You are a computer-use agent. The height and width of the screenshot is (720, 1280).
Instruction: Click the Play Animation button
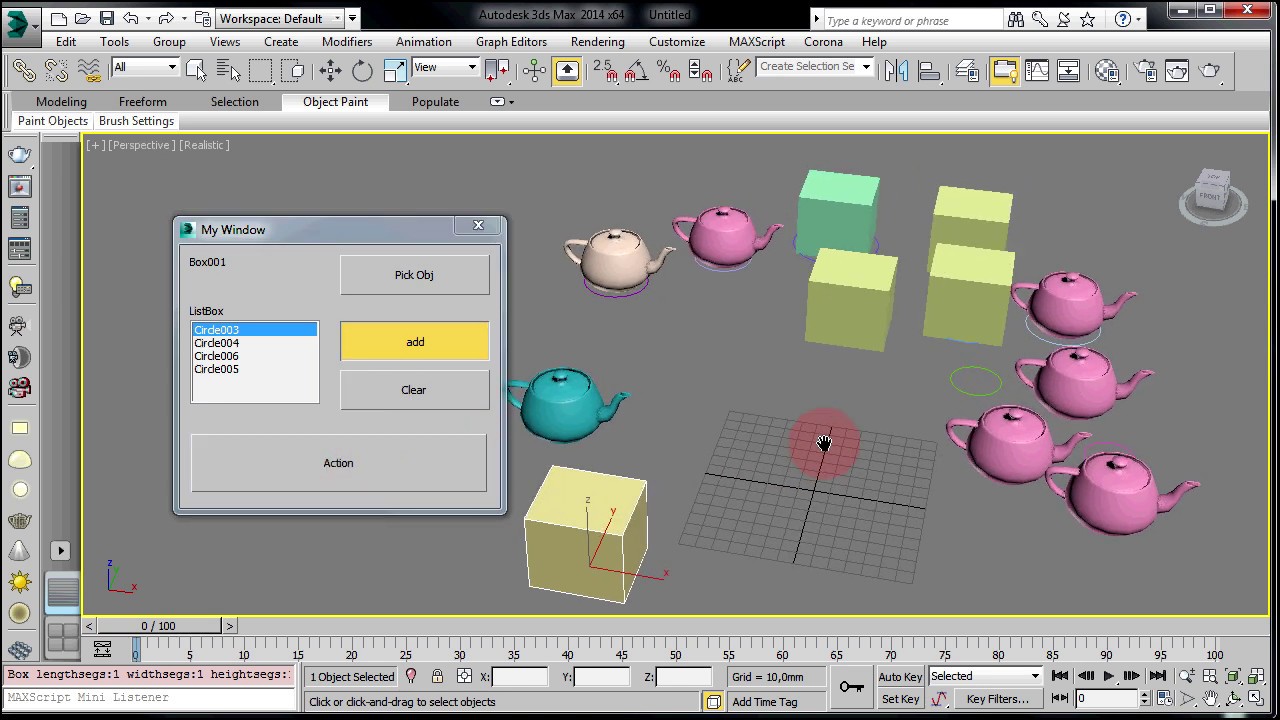click(x=1108, y=677)
